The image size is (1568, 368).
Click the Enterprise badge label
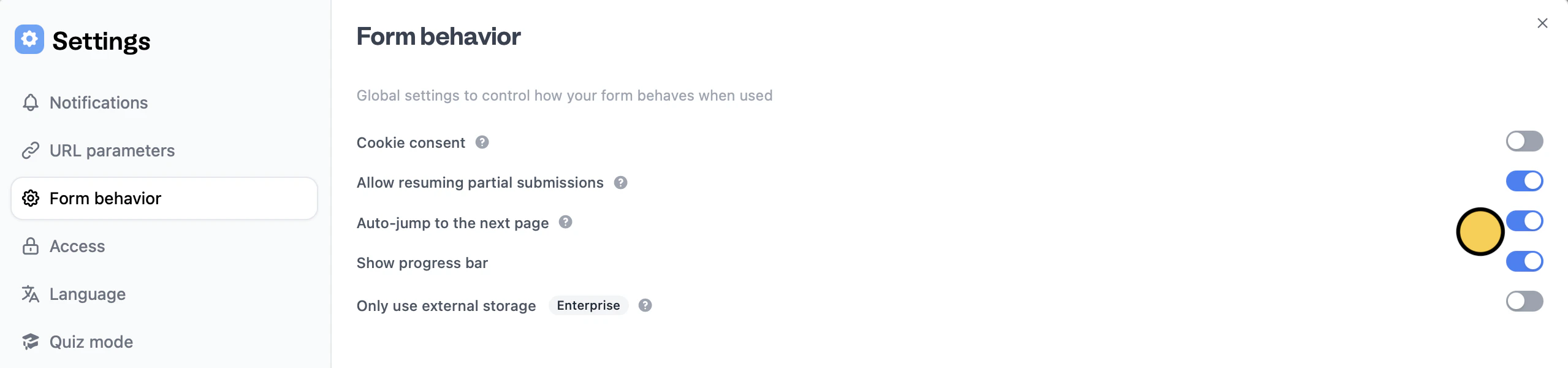coord(588,305)
